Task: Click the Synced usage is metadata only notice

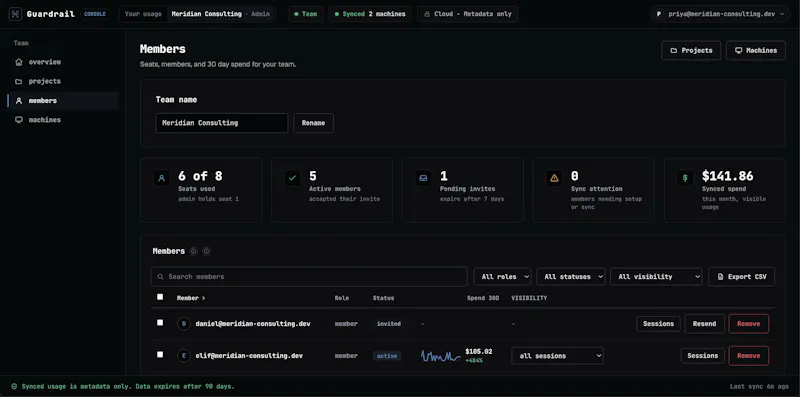Action: tap(128, 386)
